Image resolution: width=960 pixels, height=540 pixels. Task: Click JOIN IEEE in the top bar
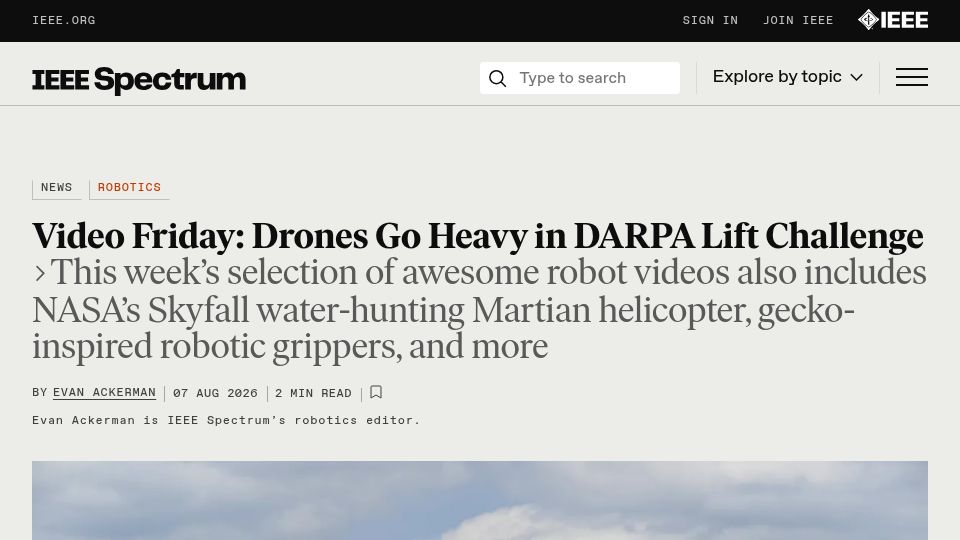coord(798,21)
